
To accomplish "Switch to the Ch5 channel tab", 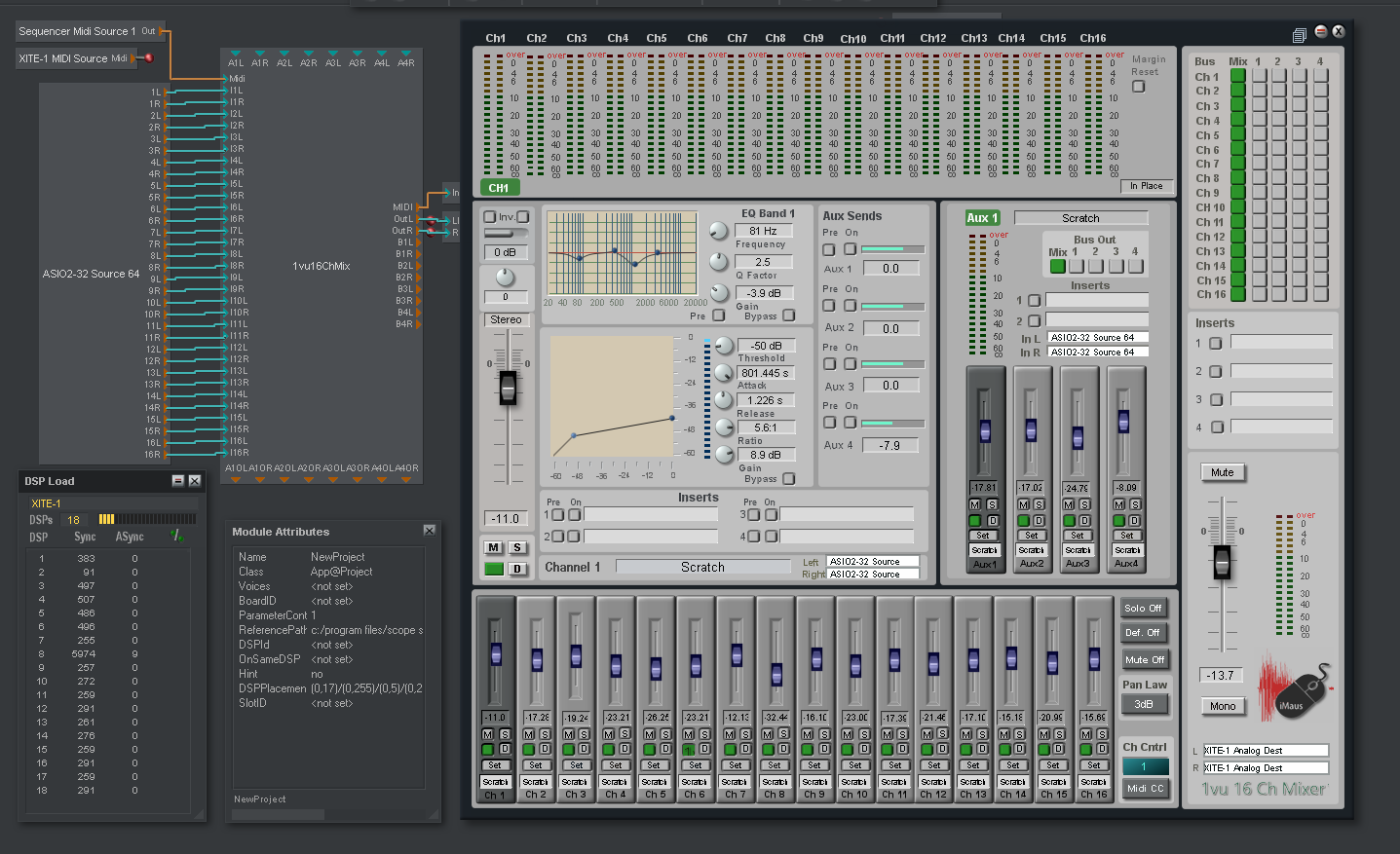I will (x=657, y=38).
